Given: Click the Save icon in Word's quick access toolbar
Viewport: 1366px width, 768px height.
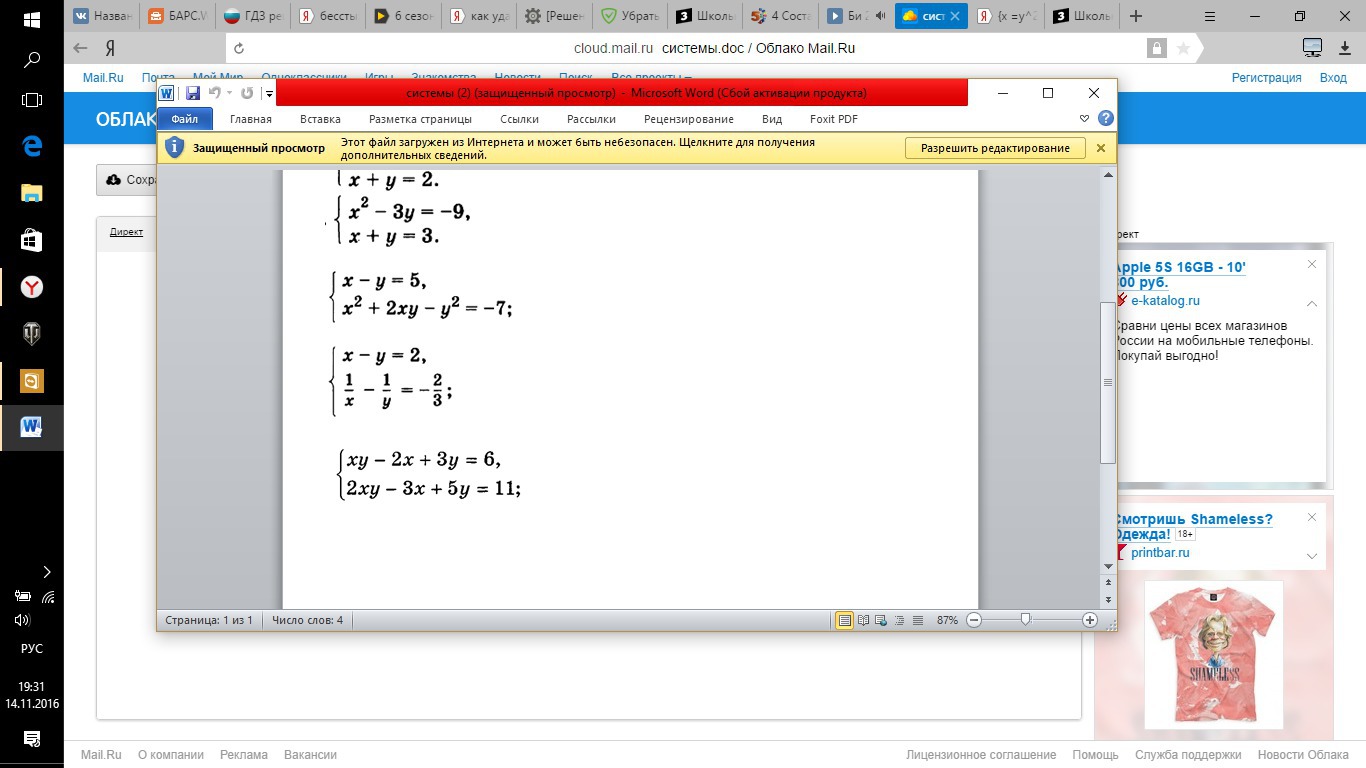Looking at the screenshot, I should [192, 93].
